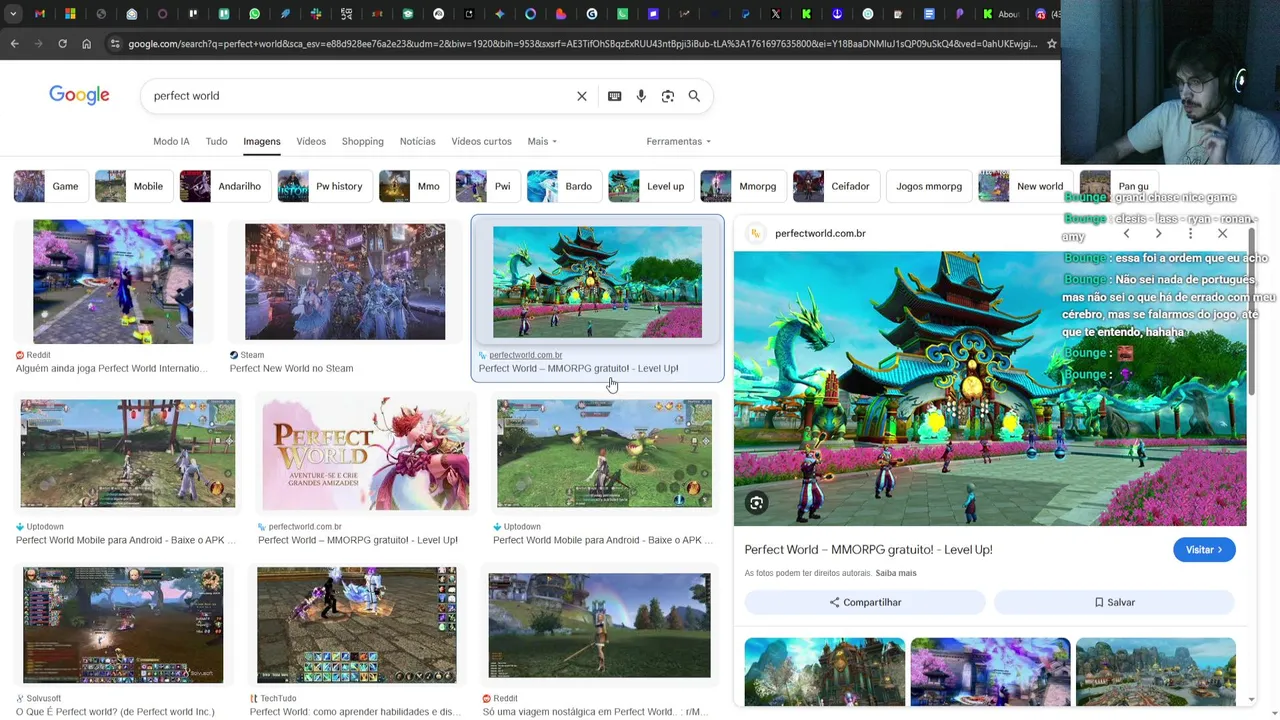The height and width of the screenshot is (720, 1280).
Task: View site information icon in address bar
Action: click(x=115, y=44)
